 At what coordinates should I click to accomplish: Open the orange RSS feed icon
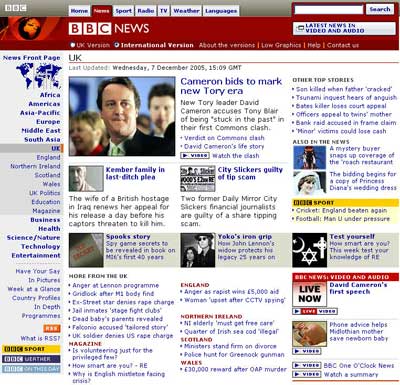(52, 328)
